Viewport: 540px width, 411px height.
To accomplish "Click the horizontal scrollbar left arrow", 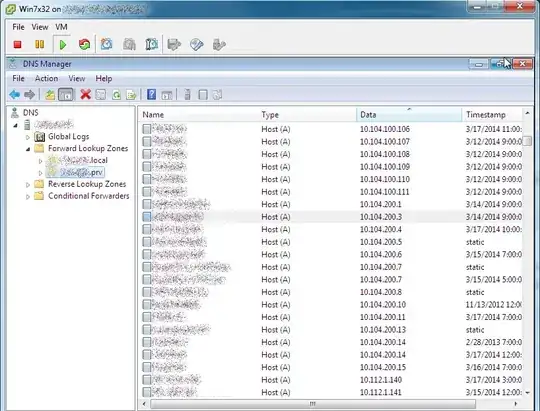I will coord(144,404).
